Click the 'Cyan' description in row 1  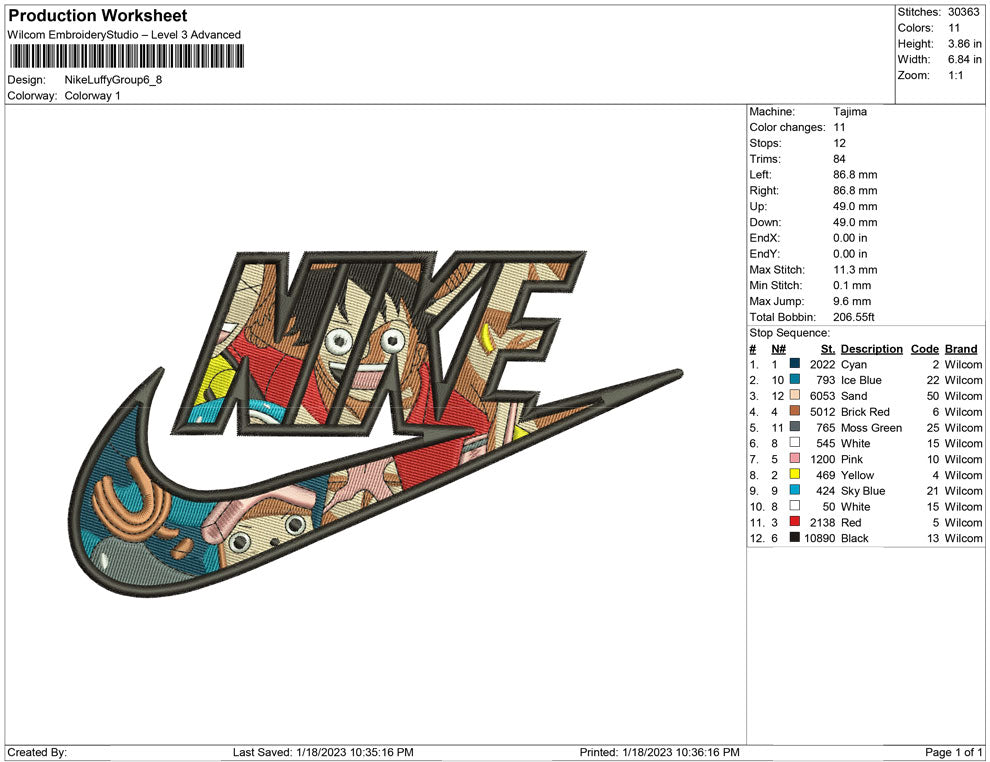point(854,364)
